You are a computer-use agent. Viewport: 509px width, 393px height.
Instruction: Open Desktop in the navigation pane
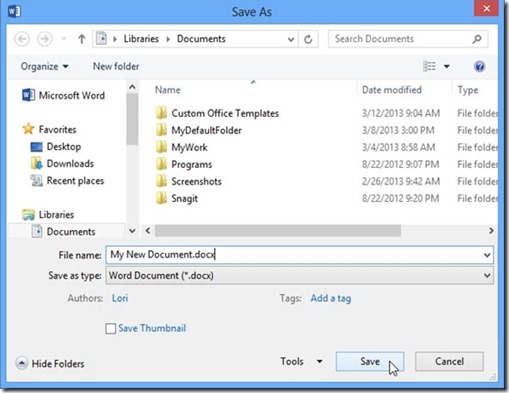click(56, 146)
